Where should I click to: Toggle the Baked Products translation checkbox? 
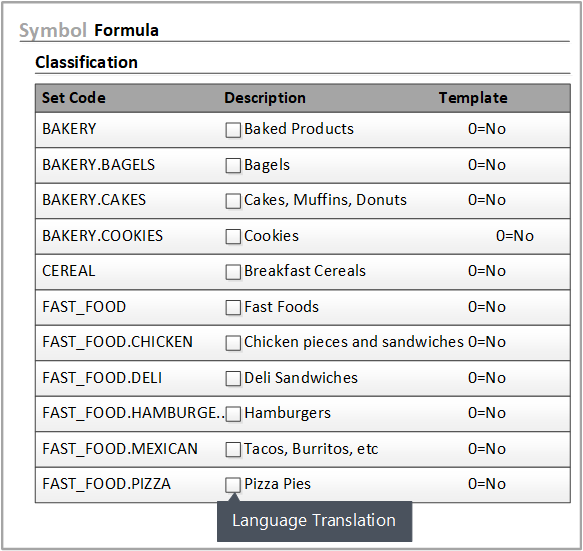pos(233,130)
